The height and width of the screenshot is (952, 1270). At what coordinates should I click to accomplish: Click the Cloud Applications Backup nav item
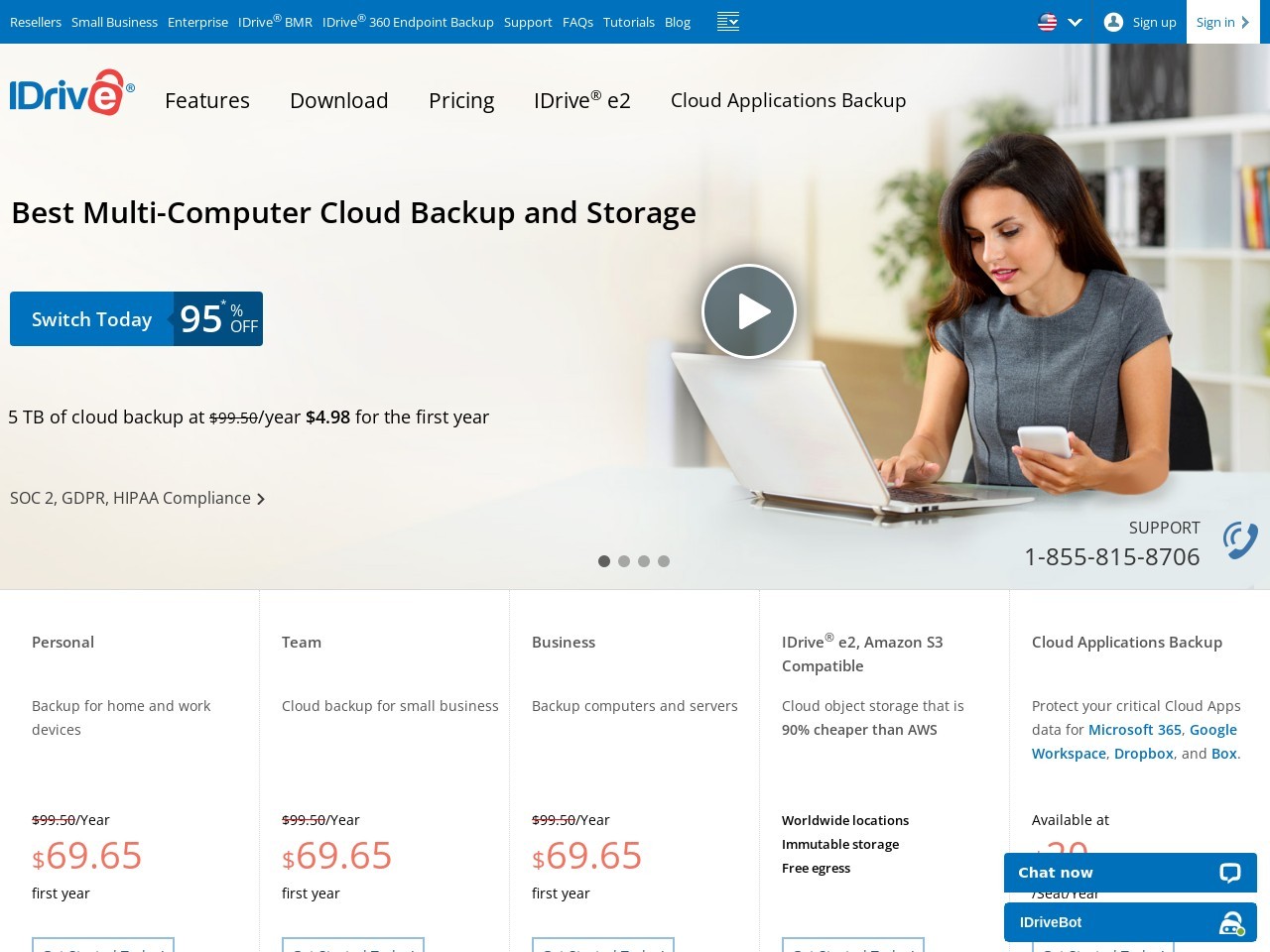(788, 100)
